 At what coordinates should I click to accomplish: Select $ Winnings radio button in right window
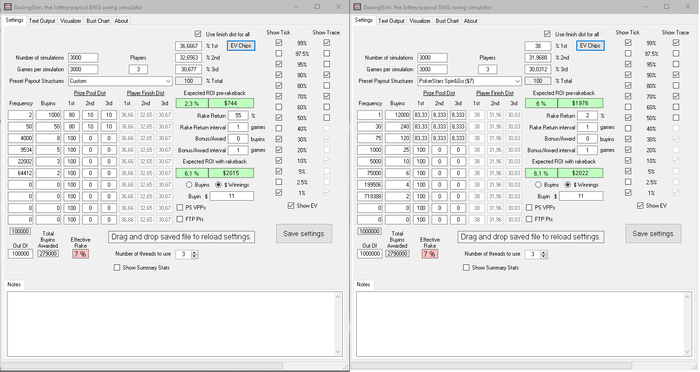tap(567, 185)
